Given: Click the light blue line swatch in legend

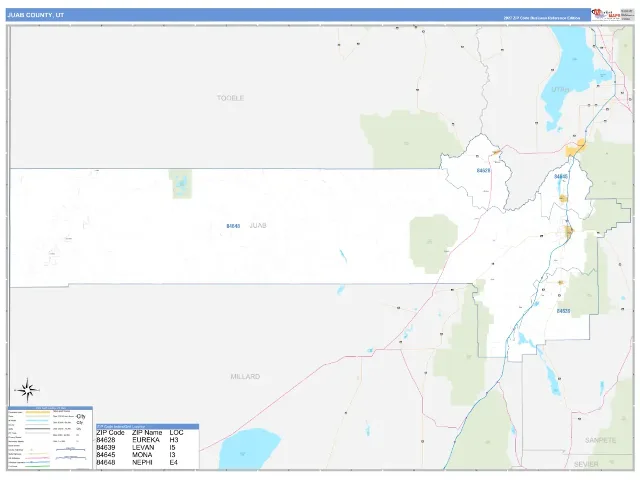Looking at the screenshot, I should click(37, 420).
